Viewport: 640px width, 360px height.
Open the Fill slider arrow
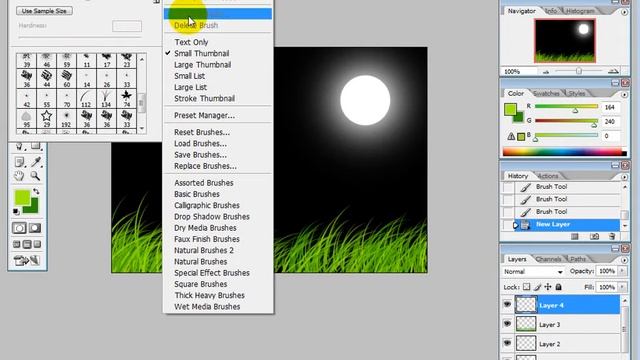pyautogui.click(x=622, y=287)
